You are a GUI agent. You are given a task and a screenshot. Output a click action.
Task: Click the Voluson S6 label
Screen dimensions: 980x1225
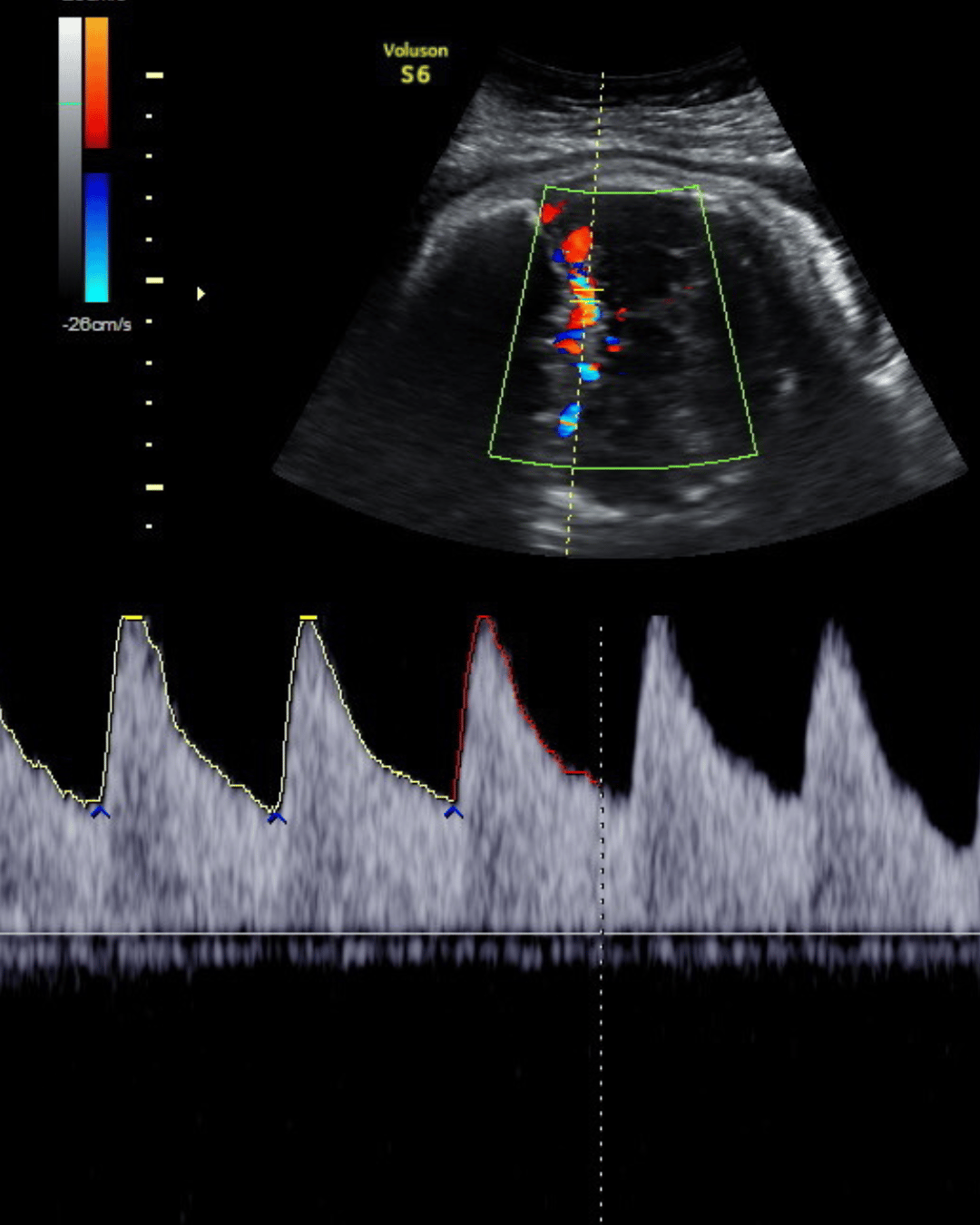(416, 64)
